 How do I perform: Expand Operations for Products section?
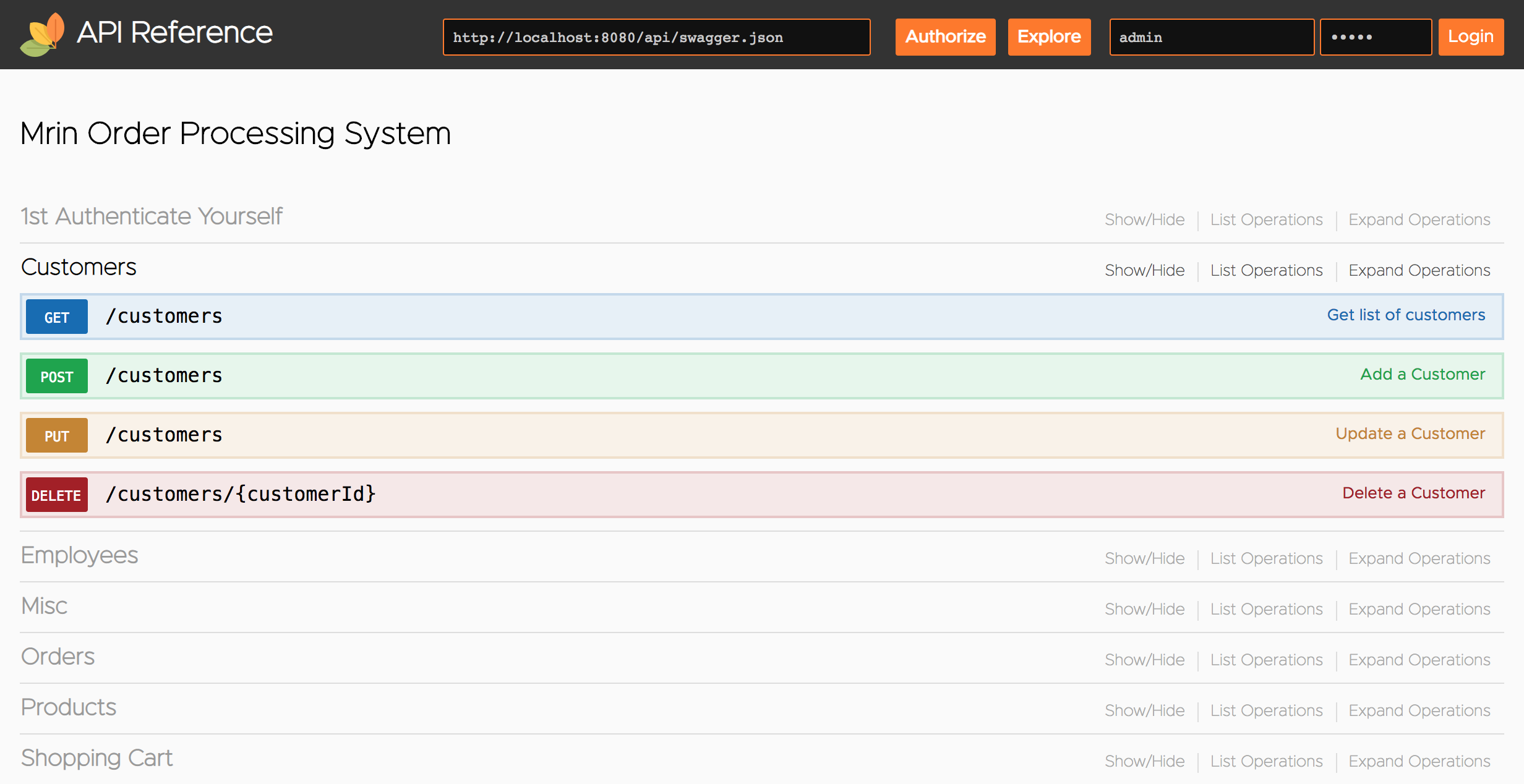(1419, 710)
